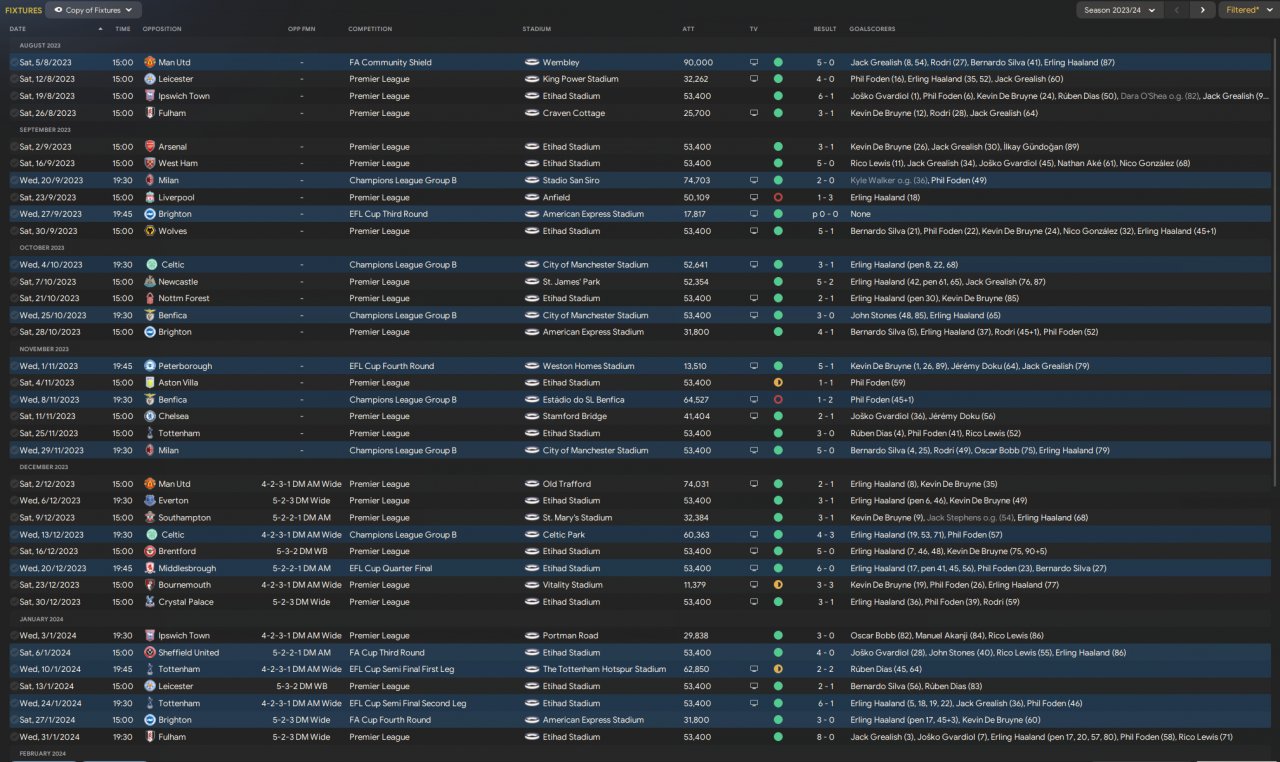
Task: Tick the selection circle for Wed, 31/1/2024 Fulham
Action: 14,737
